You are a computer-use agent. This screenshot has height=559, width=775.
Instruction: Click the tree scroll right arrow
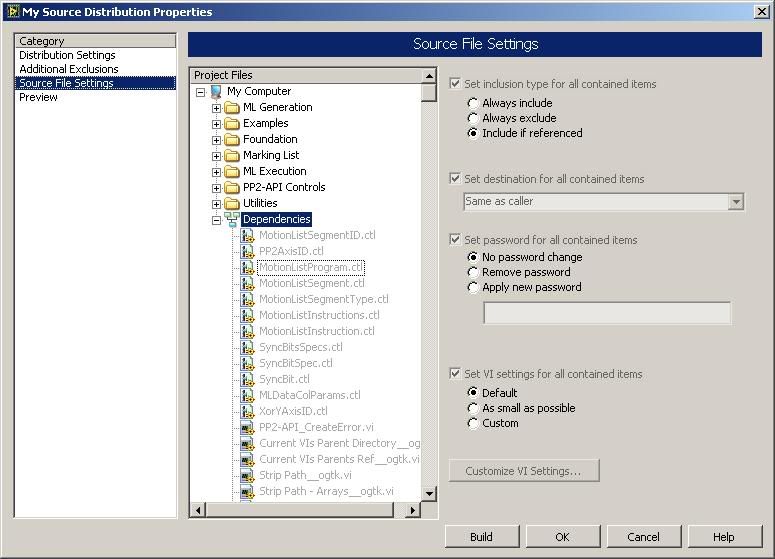click(x=413, y=510)
